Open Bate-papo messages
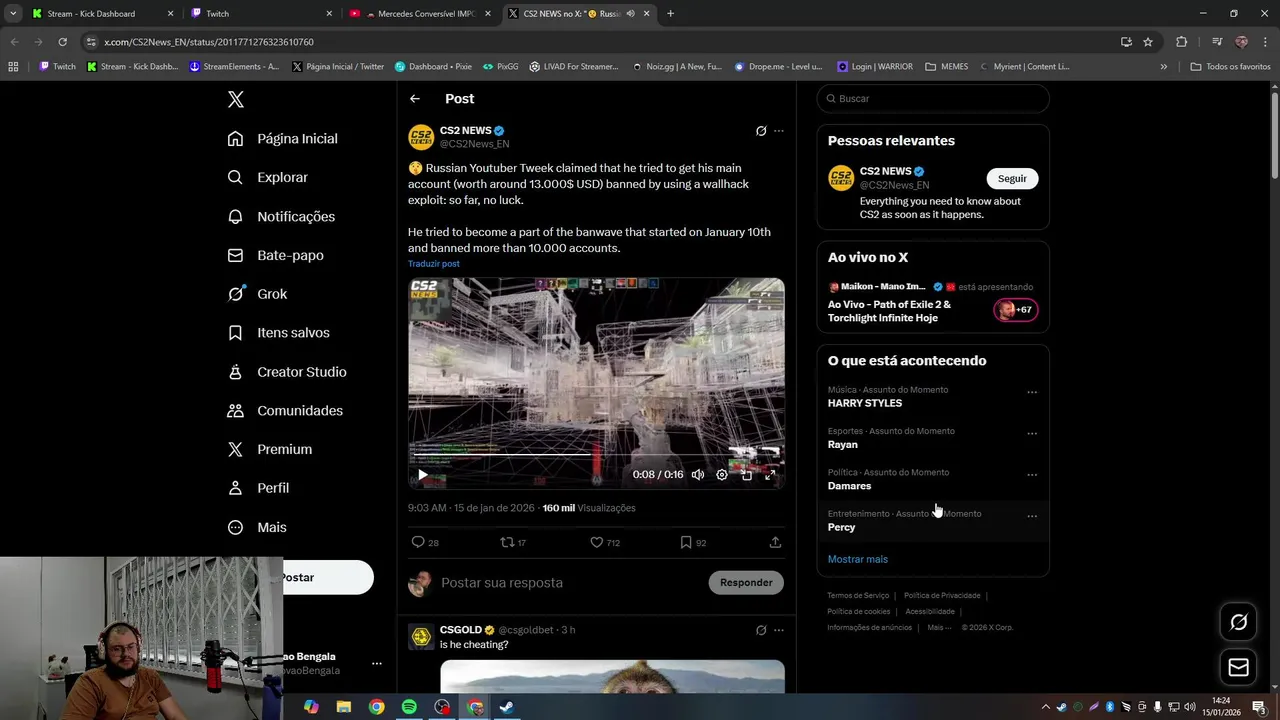Screen dimensions: 1280x720 coord(275,255)
